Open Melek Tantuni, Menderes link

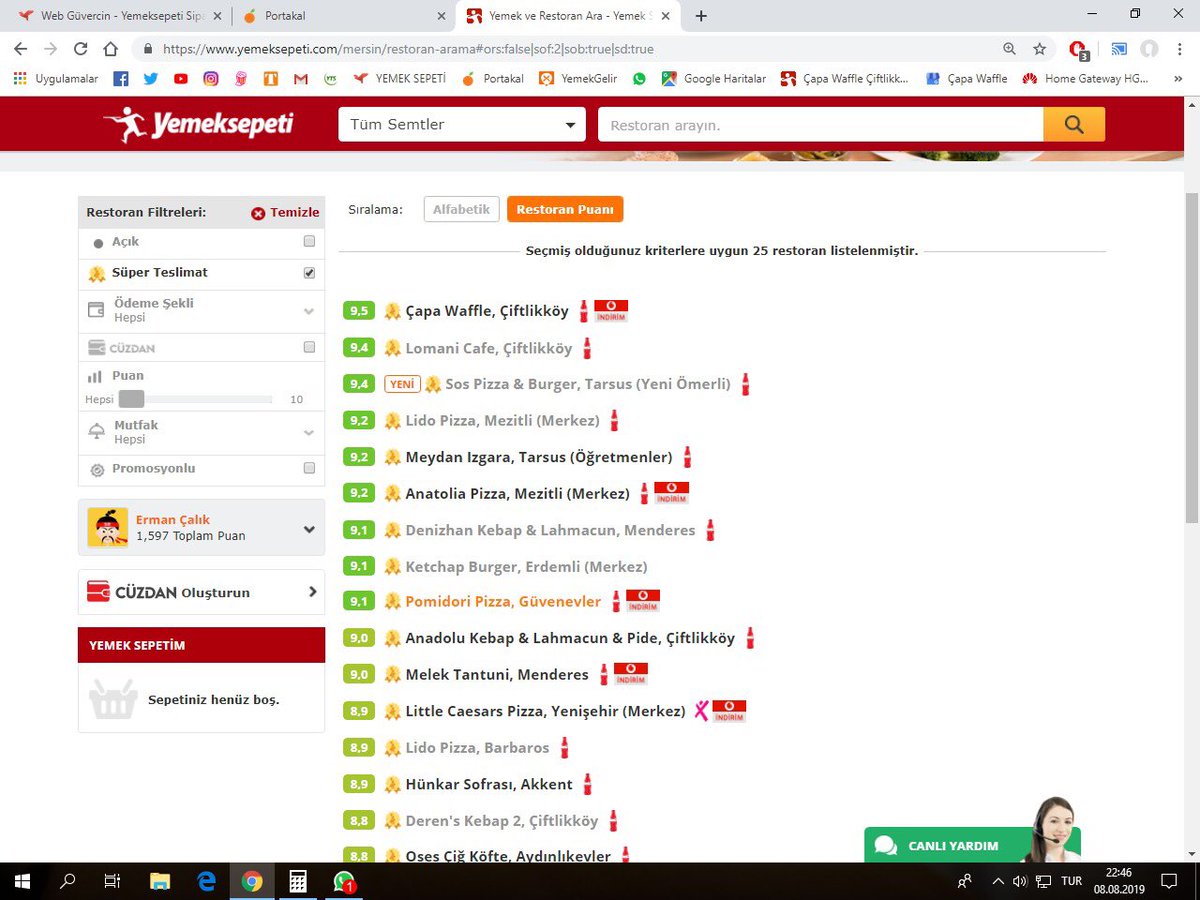pos(497,674)
